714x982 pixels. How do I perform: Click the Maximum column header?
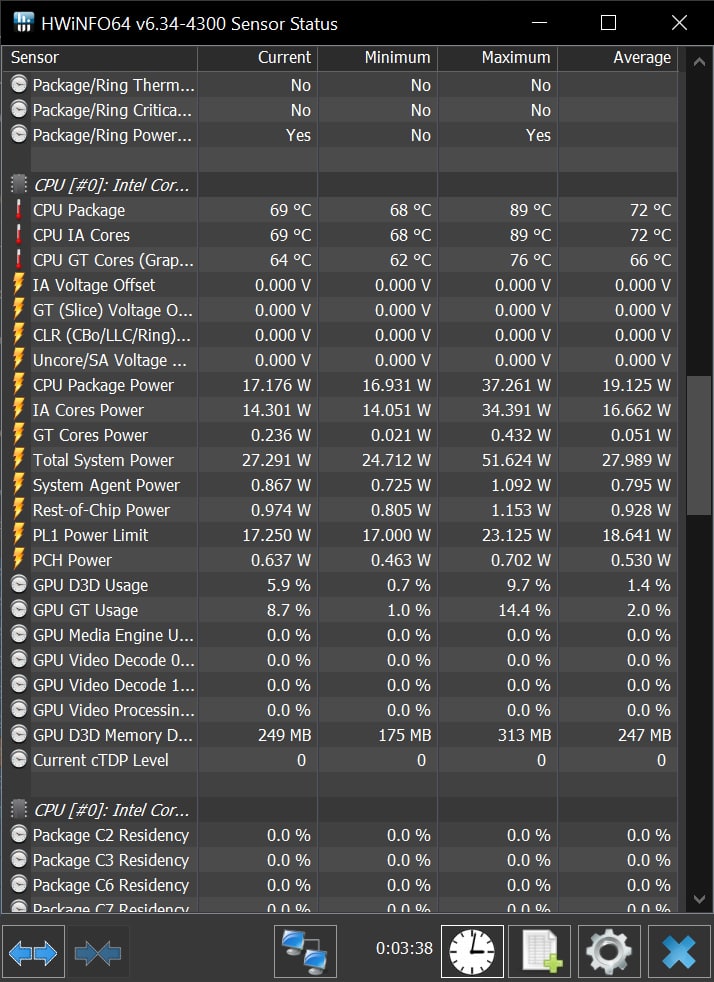[497, 58]
